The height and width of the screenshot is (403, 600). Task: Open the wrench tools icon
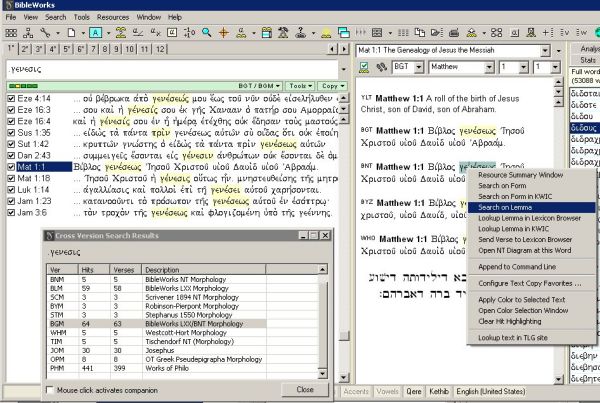45,33
